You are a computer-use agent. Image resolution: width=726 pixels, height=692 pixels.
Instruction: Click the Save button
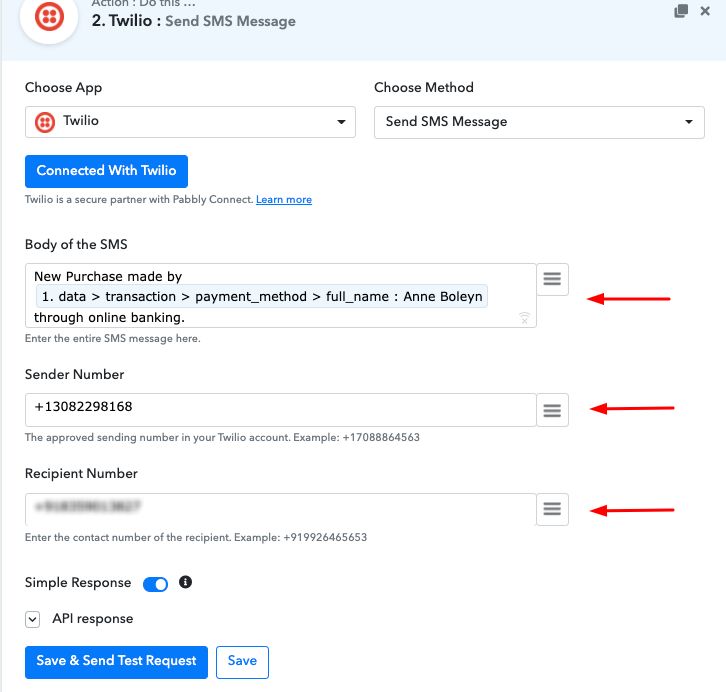click(x=242, y=662)
